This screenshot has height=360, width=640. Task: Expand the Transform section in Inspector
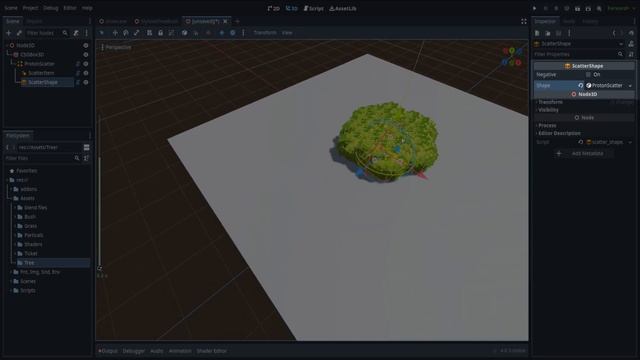click(x=549, y=102)
